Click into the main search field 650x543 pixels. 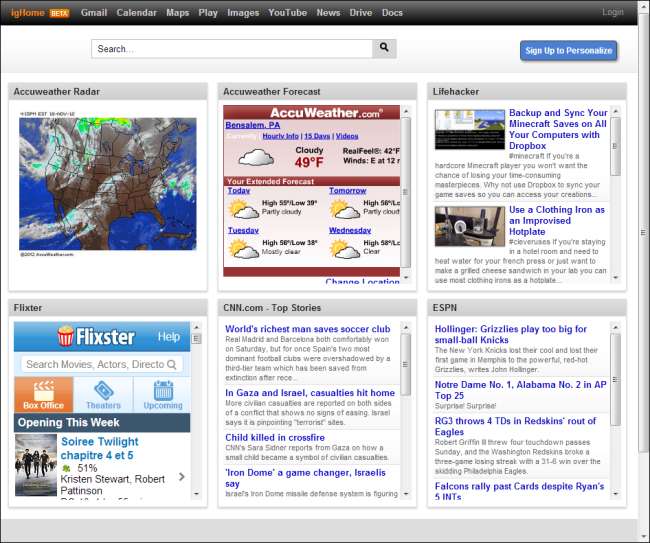[x=231, y=48]
